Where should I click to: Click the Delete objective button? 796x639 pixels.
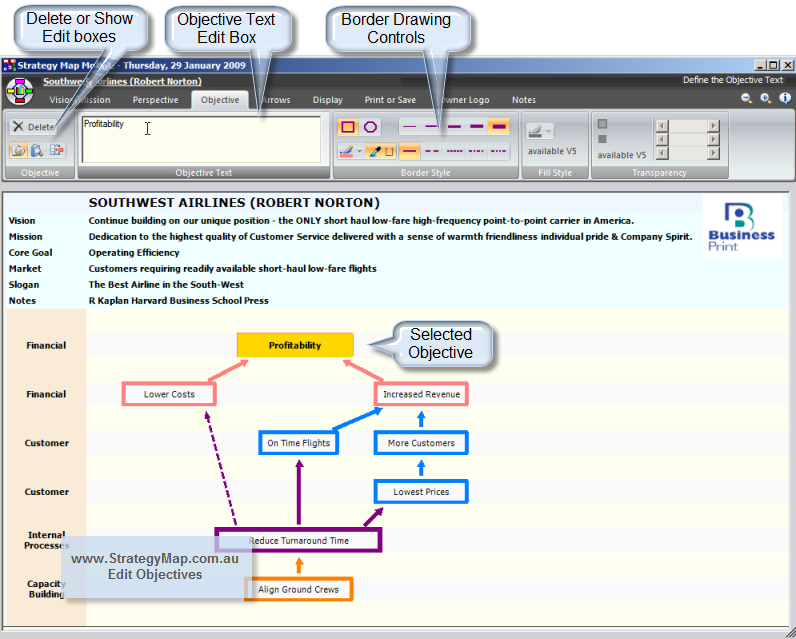[32, 127]
